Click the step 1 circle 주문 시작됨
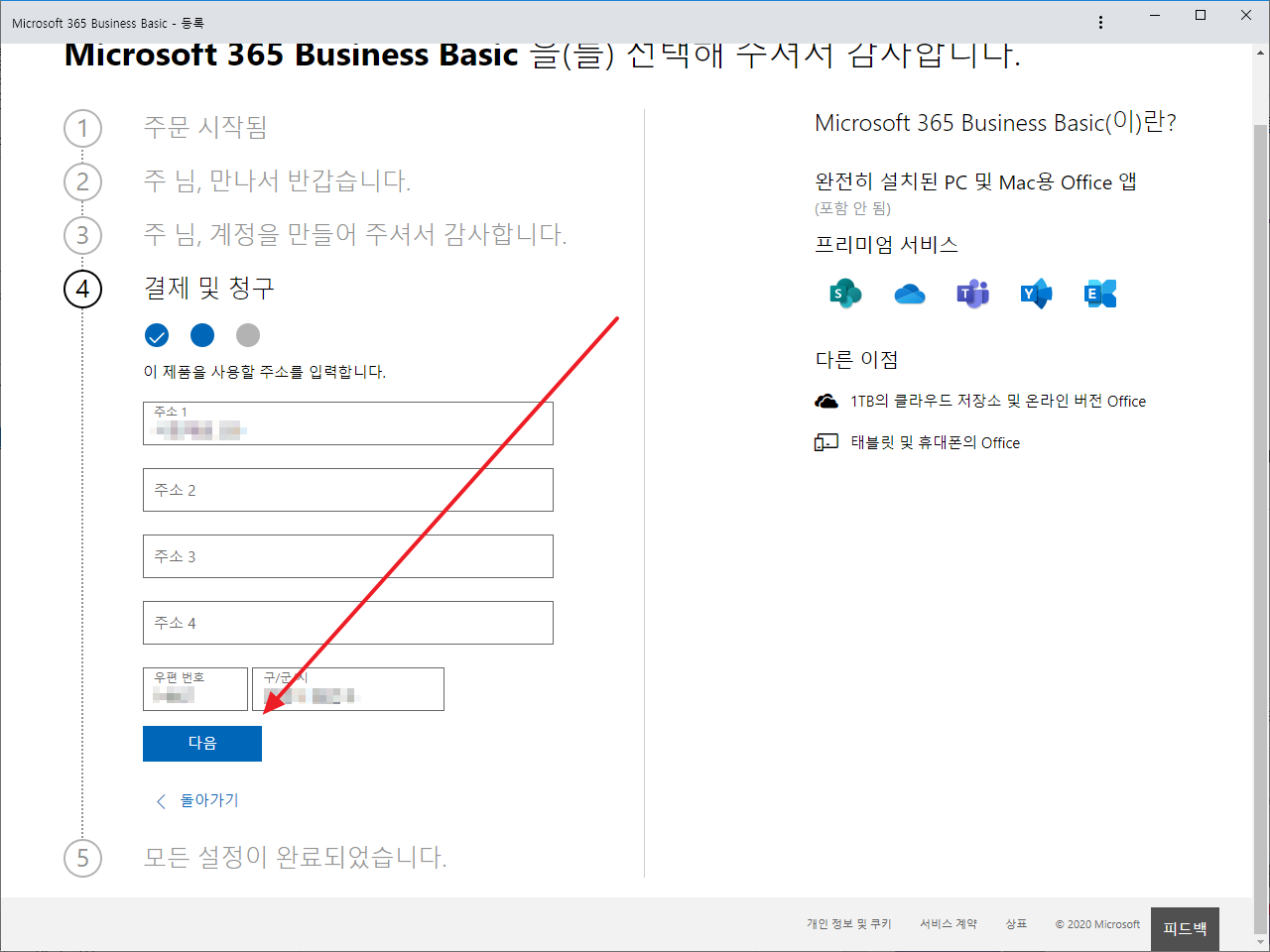 click(x=82, y=128)
